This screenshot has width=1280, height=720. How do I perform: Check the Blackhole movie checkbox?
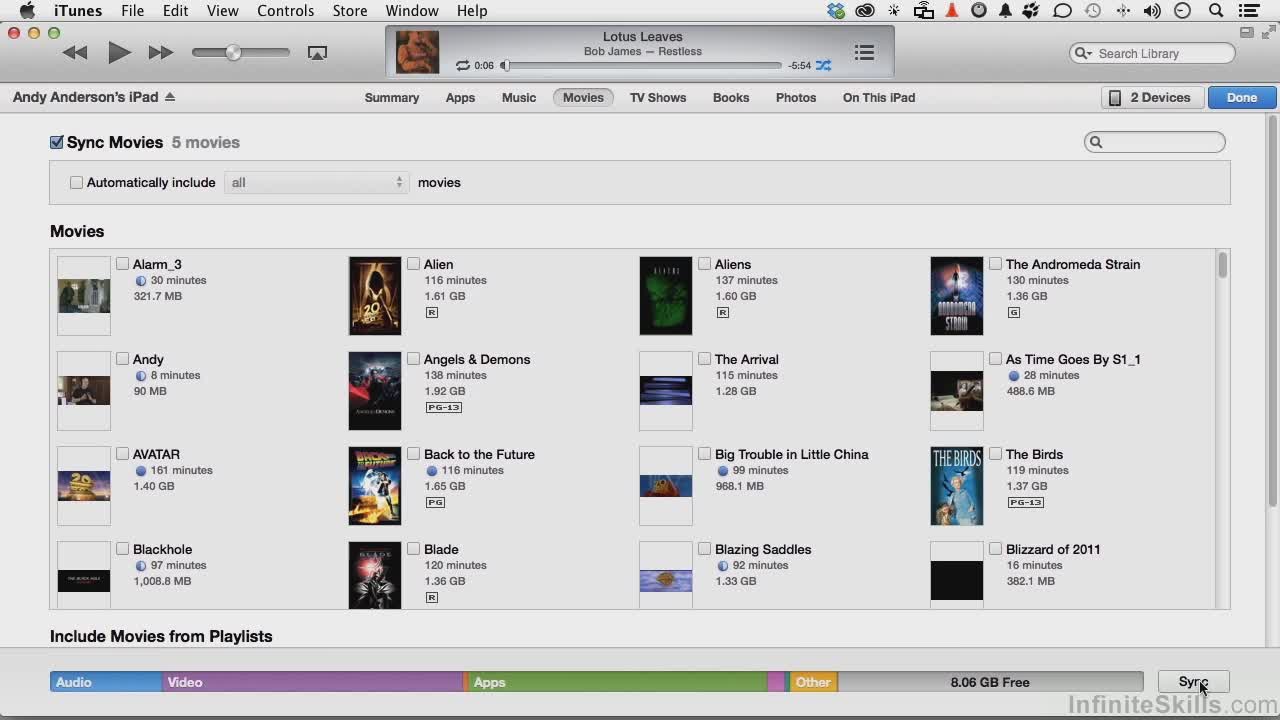[x=122, y=549]
